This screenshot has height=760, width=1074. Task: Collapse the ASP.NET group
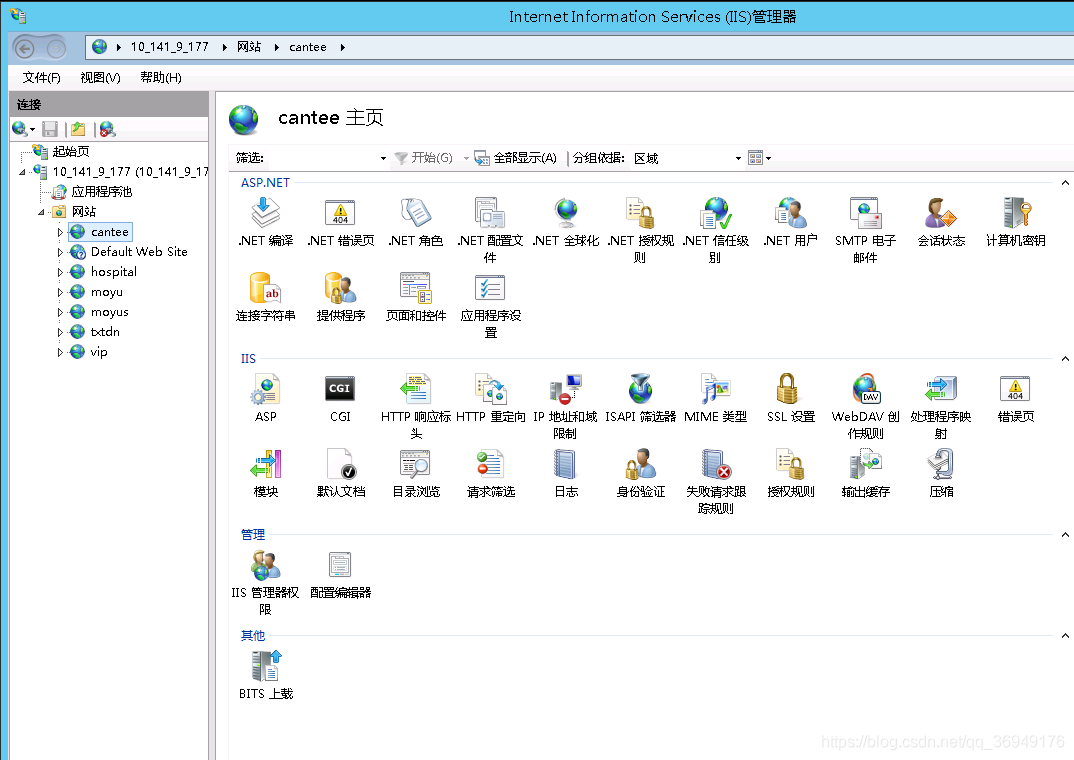pyautogui.click(x=1065, y=183)
